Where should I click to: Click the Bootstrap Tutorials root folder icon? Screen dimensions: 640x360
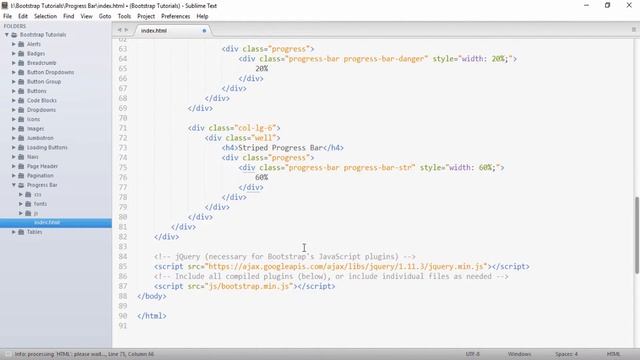click(14, 35)
